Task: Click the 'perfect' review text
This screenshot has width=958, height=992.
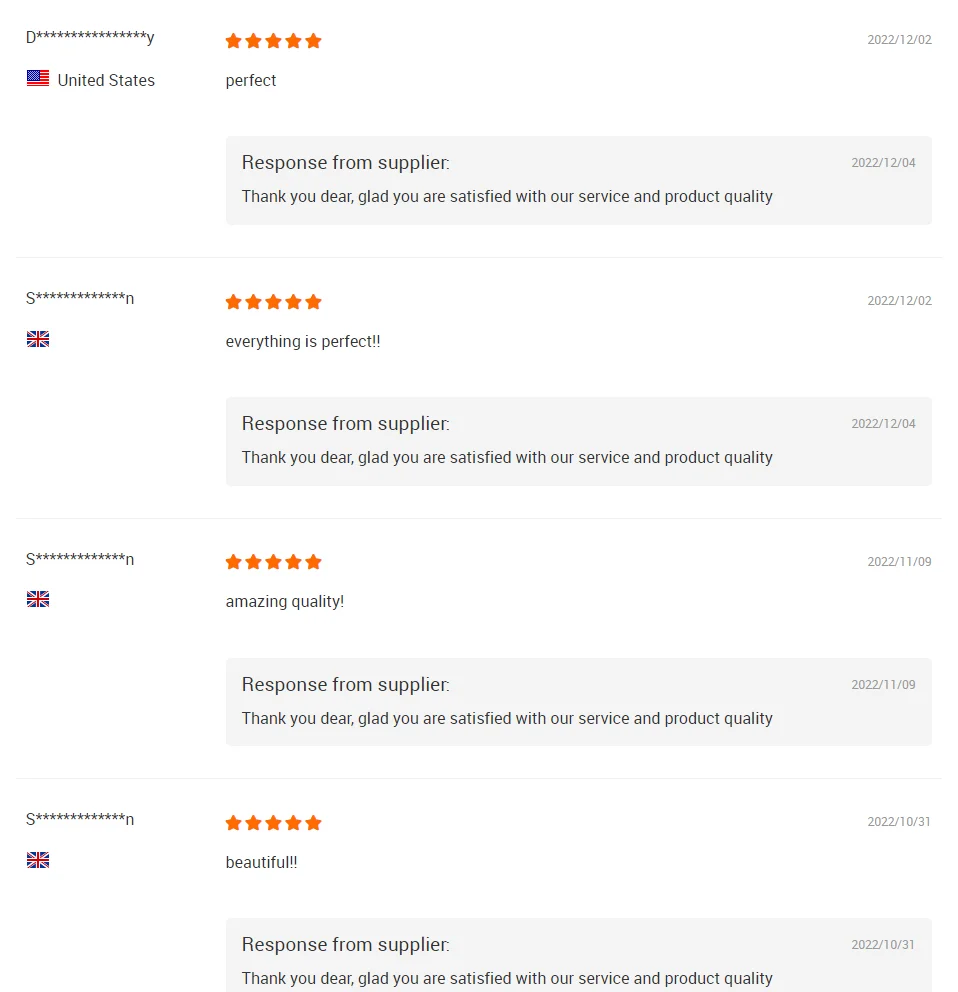Action: click(x=251, y=80)
